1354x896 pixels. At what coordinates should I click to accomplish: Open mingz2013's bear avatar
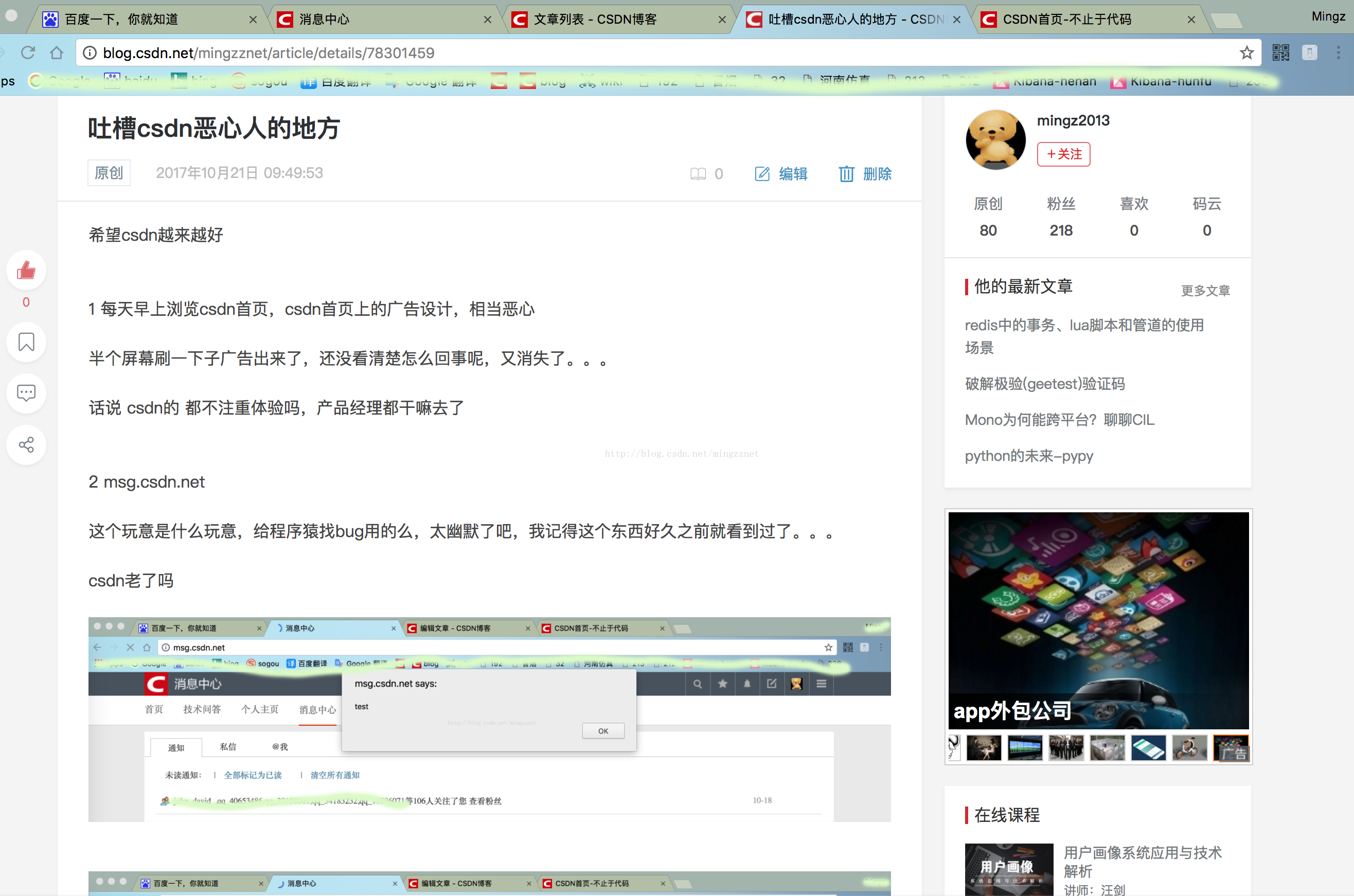(995, 139)
